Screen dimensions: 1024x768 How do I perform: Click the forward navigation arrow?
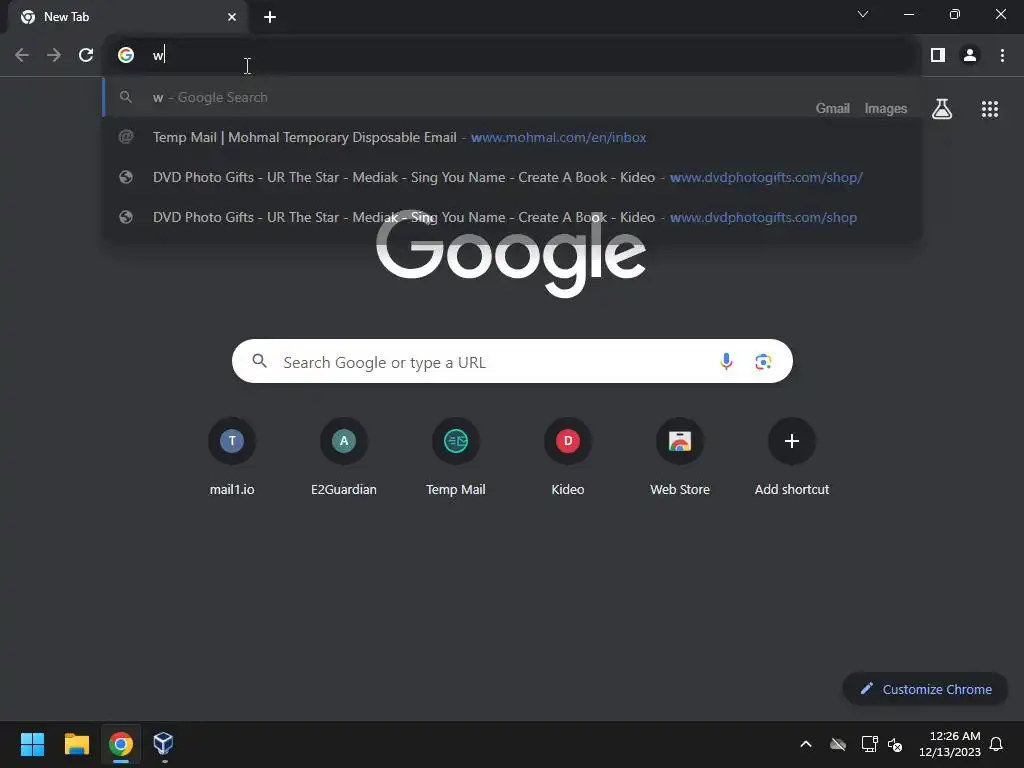[54, 56]
